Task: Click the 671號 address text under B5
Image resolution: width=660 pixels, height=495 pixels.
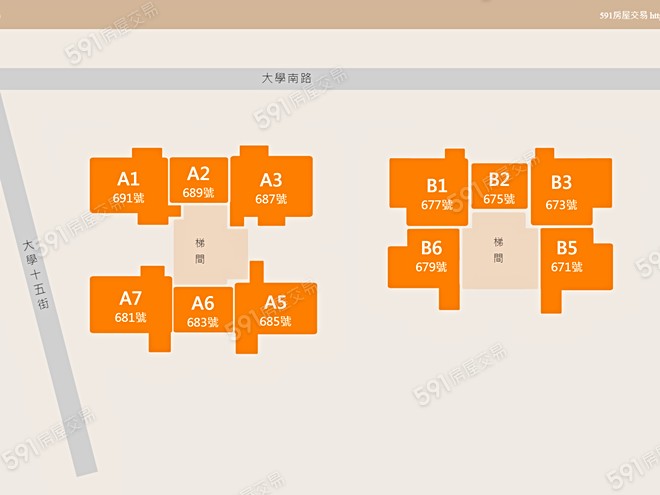Action: (x=566, y=267)
